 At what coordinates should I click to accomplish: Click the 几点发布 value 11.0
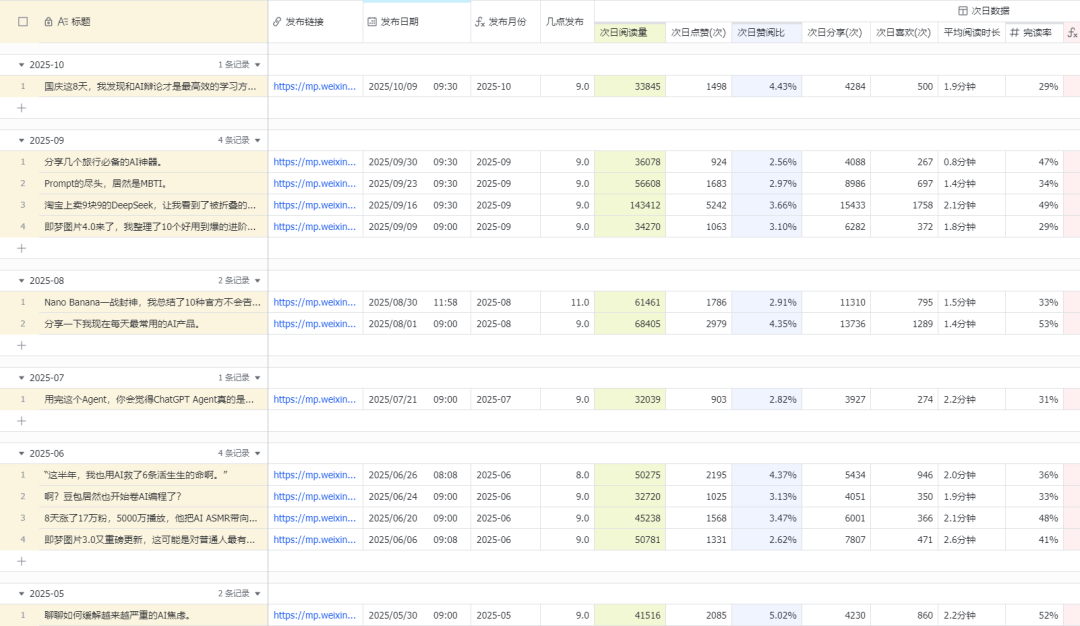tap(568, 302)
